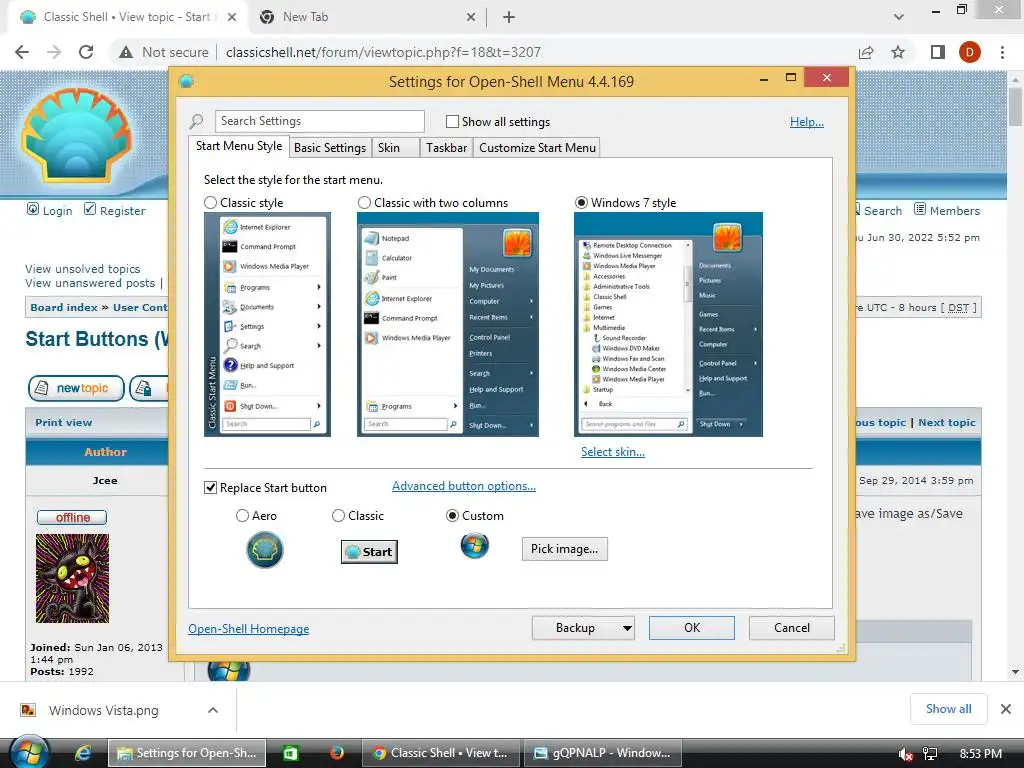Image resolution: width=1024 pixels, height=768 pixels.
Task: Close the New Tab browser tab
Action: click(x=471, y=17)
